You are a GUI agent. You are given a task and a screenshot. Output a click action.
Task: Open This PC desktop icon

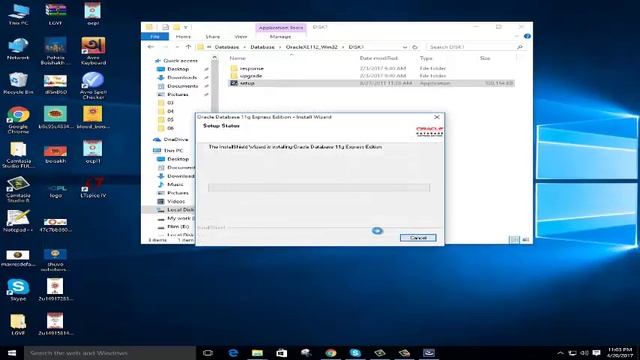[18, 14]
